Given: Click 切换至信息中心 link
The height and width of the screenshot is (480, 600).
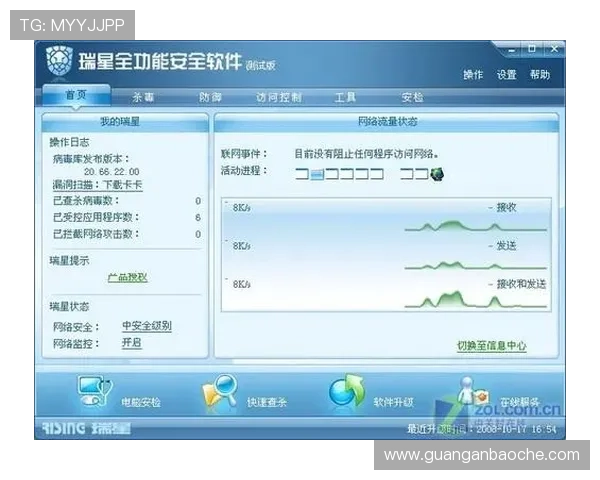Looking at the screenshot, I should [x=492, y=346].
